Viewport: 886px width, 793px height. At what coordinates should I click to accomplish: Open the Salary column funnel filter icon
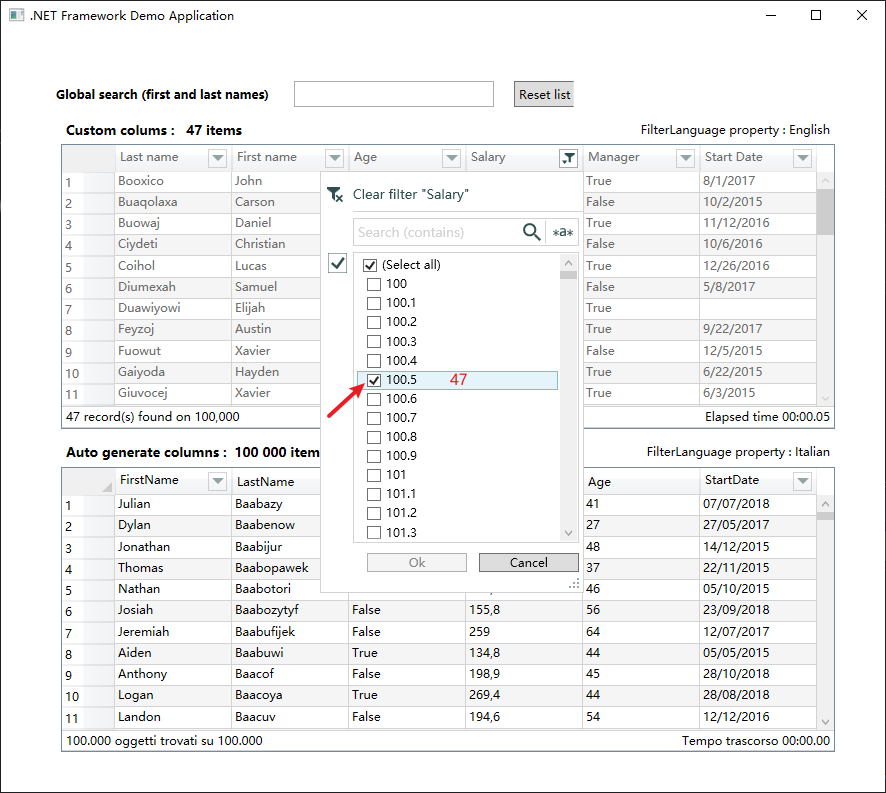pos(568,157)
